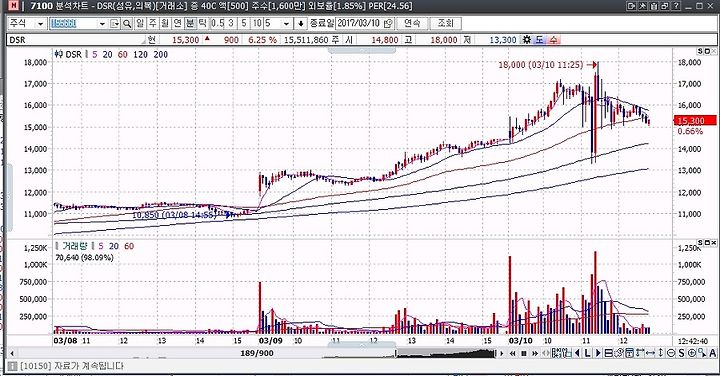720x376 pixels.
Task: Click the blue 도 sell button
Action: (x=540, y=40)
